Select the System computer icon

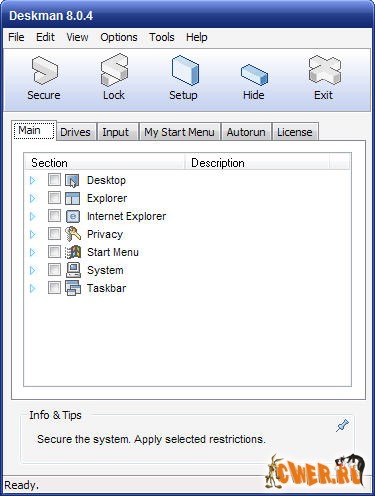(73, 270)
